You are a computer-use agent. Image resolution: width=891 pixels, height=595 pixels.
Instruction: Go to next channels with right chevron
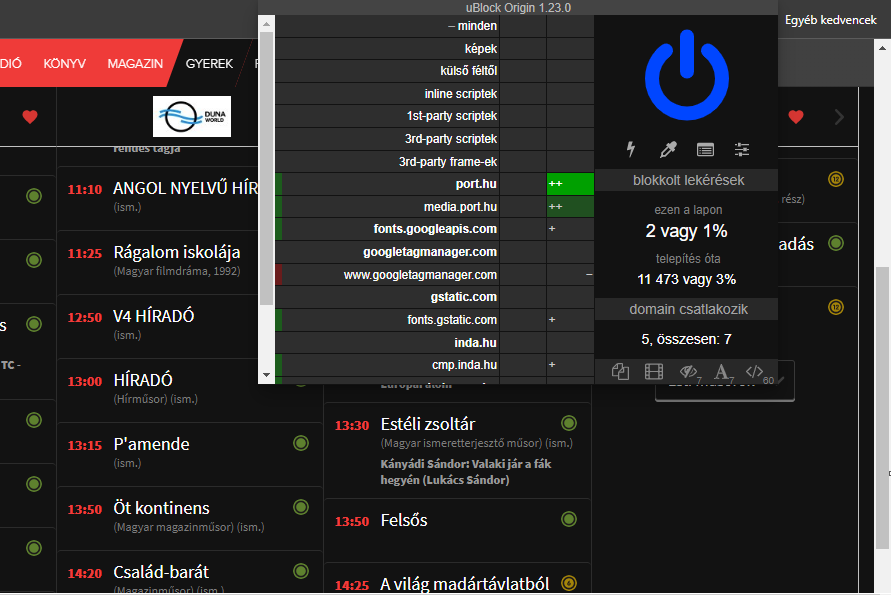tap(839, 117)
